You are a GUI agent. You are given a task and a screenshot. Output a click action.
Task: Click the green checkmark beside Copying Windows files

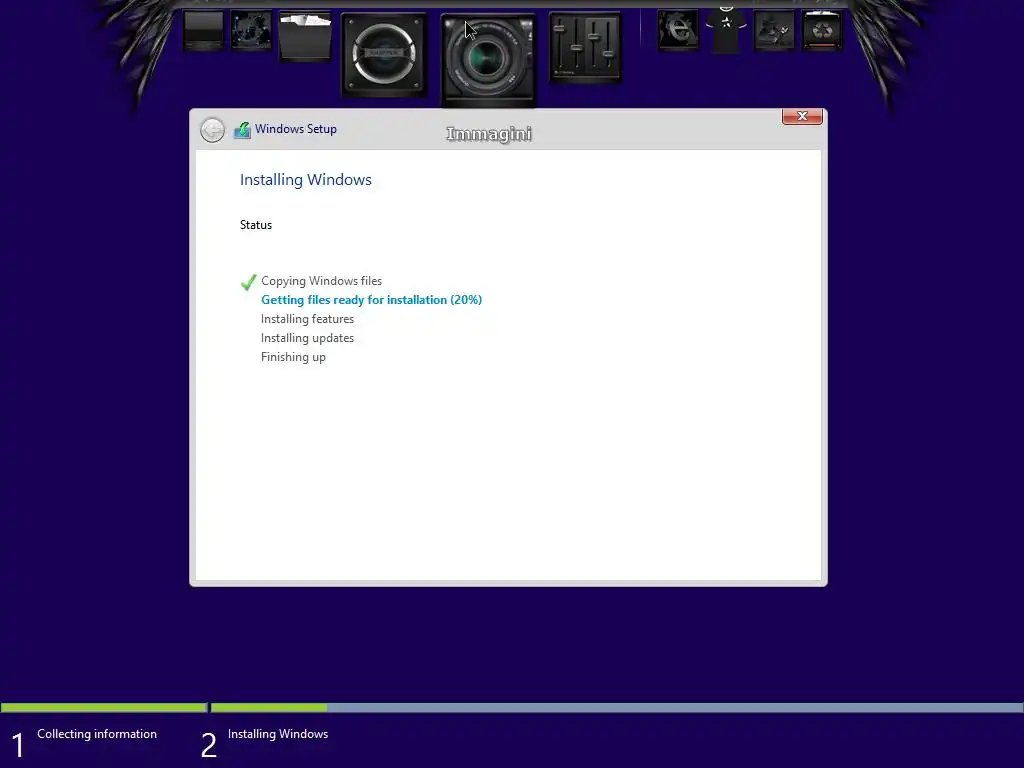click(248, 282)
